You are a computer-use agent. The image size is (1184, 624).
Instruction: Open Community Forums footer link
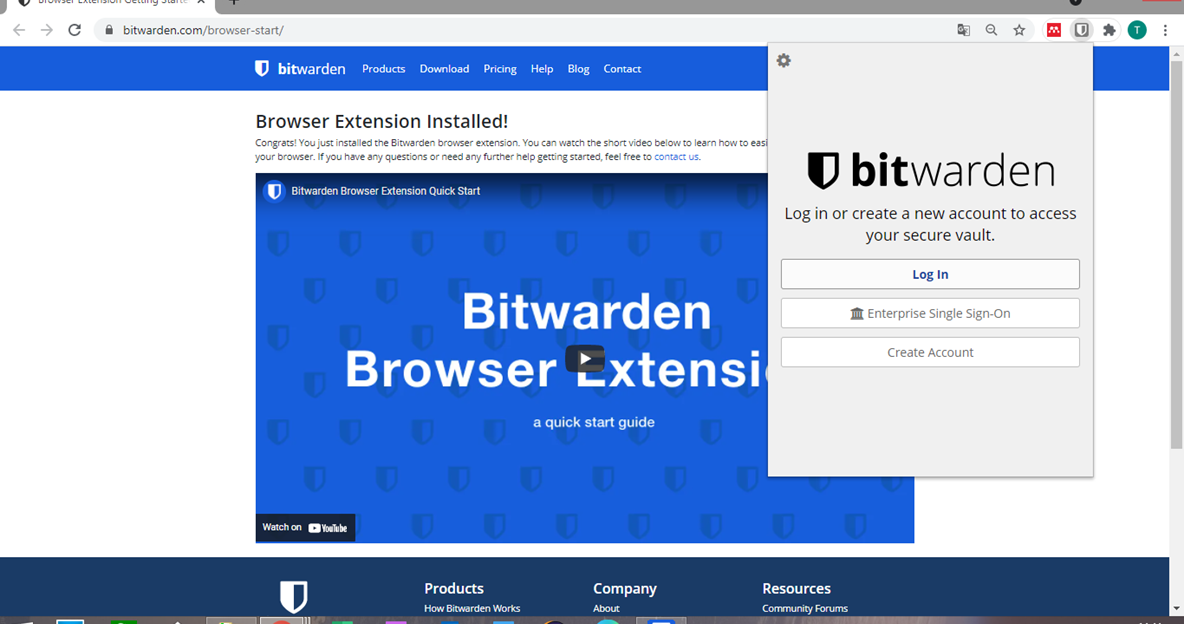(x=805, y=608)
